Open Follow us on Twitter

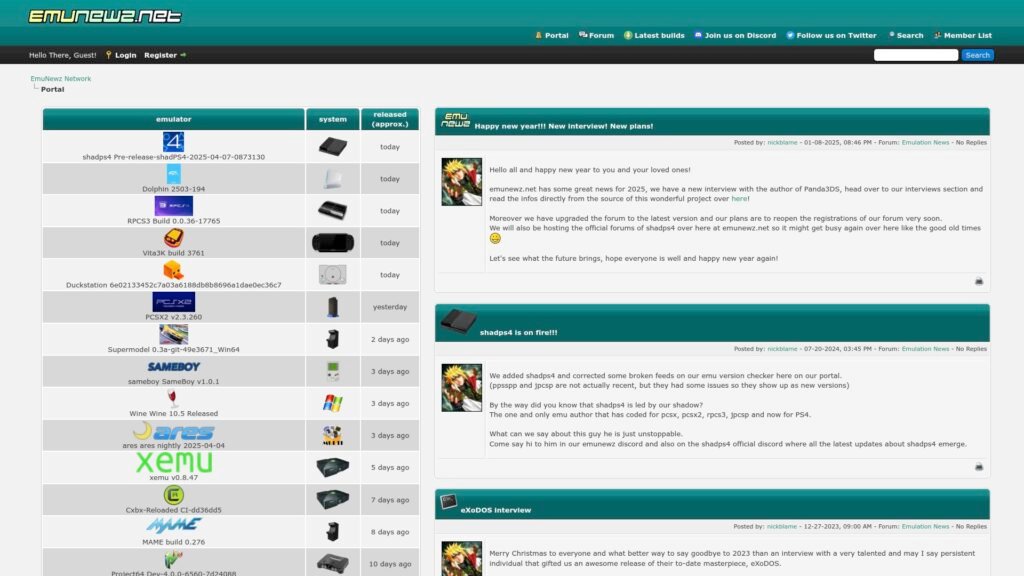831,35
